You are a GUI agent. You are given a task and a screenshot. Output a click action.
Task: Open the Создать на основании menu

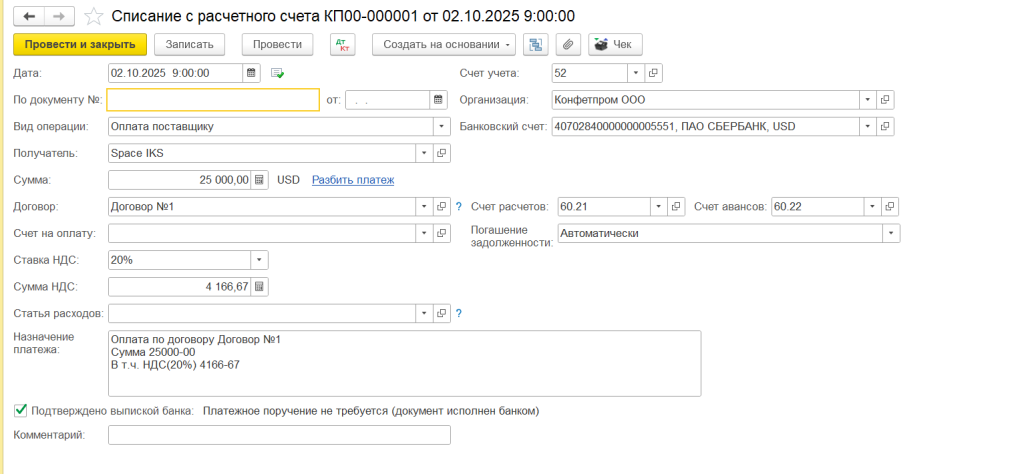444,45
